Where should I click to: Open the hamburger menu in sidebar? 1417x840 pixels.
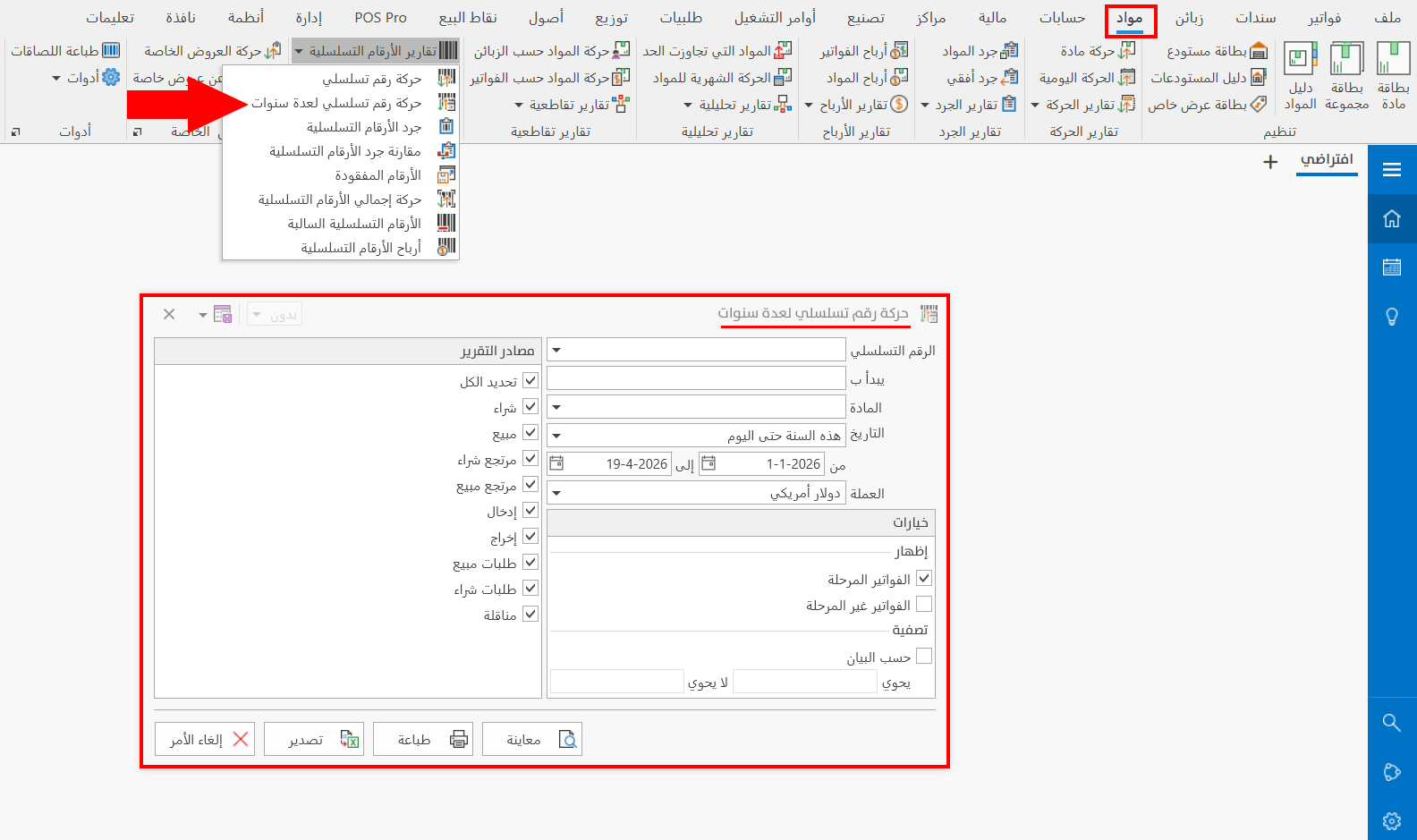point(1392,170)
